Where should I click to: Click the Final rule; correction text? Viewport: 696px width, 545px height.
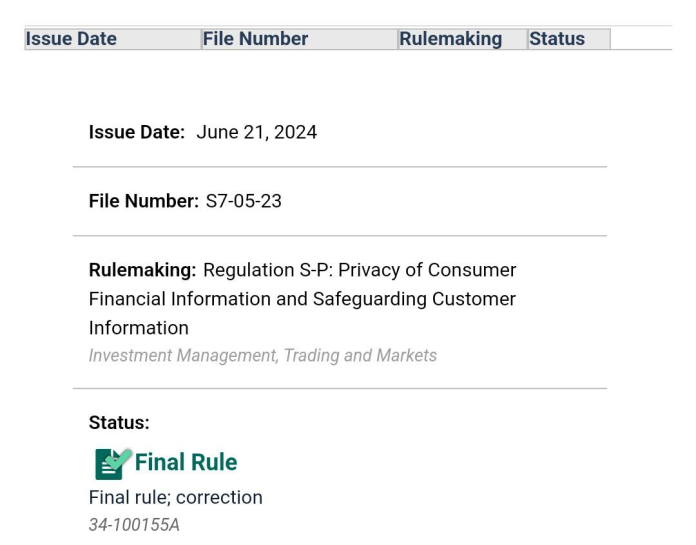176,498
